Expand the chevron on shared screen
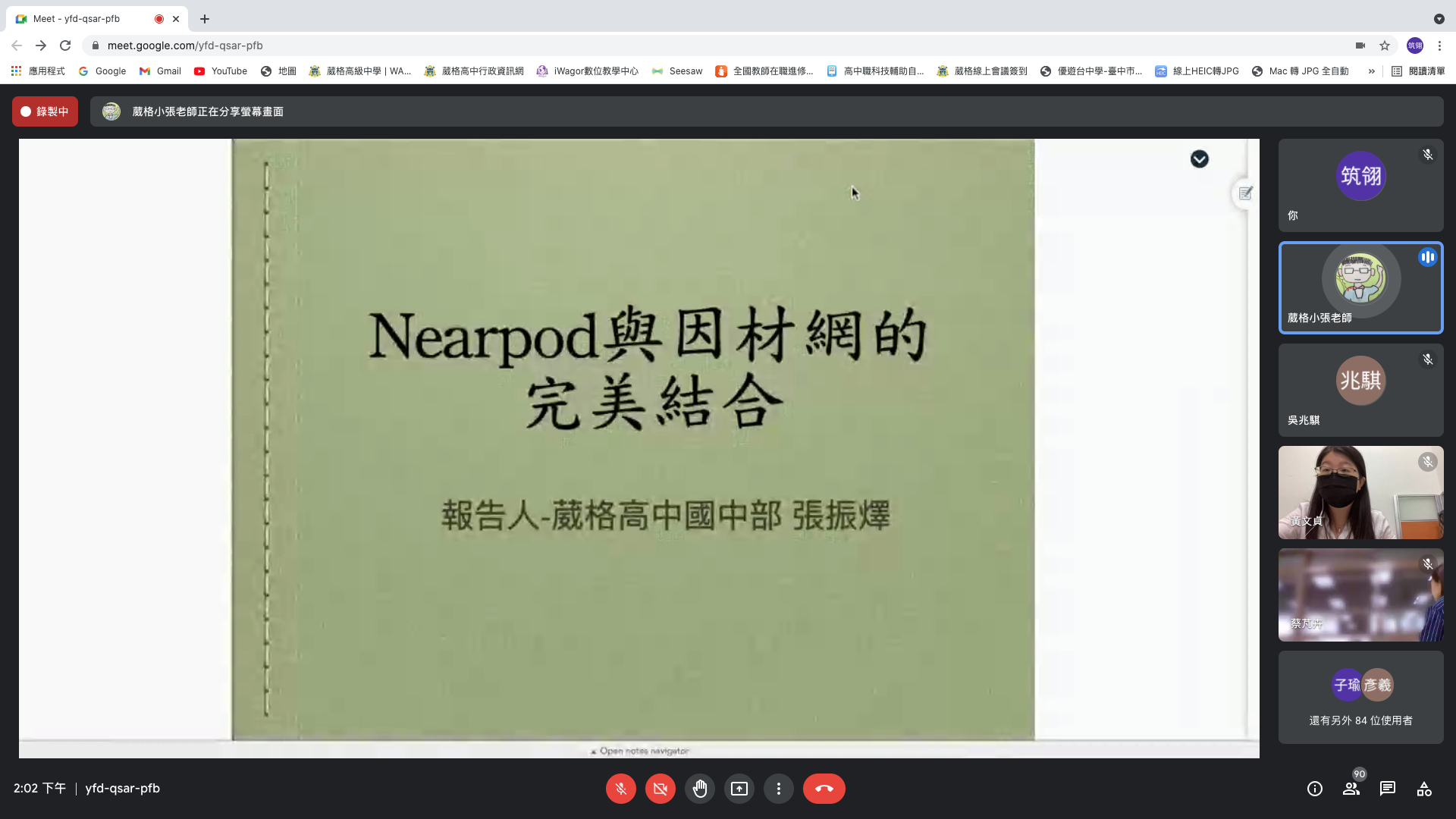This screenshot has width=1456, height=819. click(1199, 159)
